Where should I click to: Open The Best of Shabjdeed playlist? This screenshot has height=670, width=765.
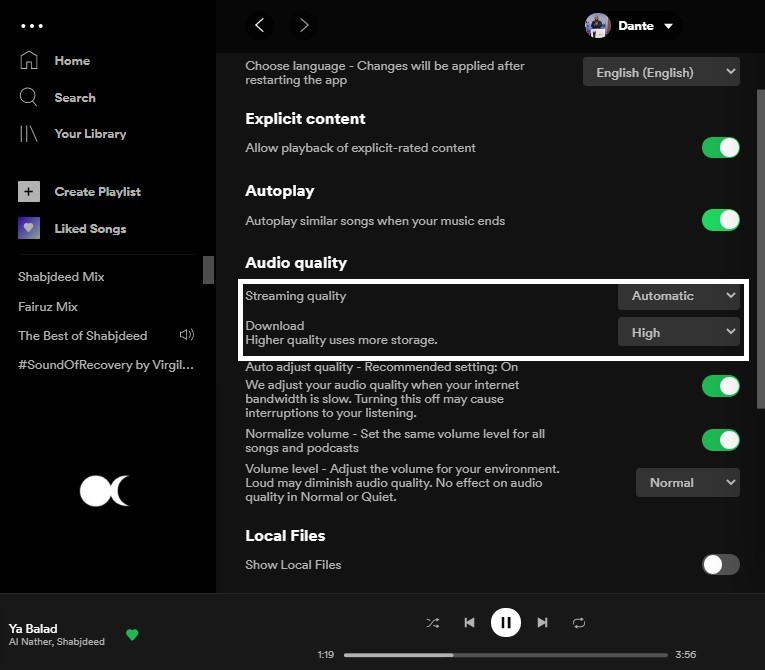82,336
